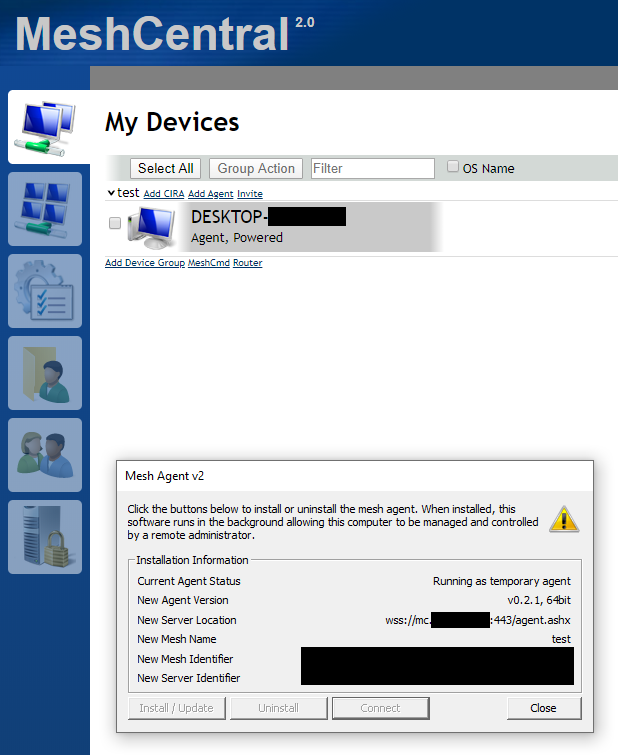Open the Router link

(x=248, y=263)
